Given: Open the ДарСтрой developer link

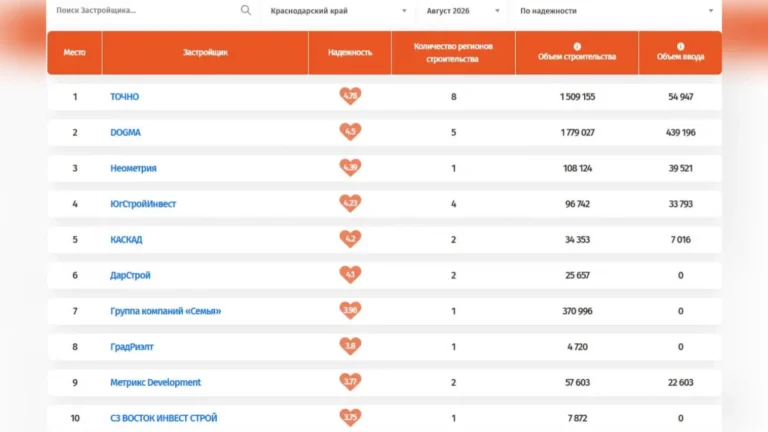Looking at the screenshot, I should click(130, 275).
